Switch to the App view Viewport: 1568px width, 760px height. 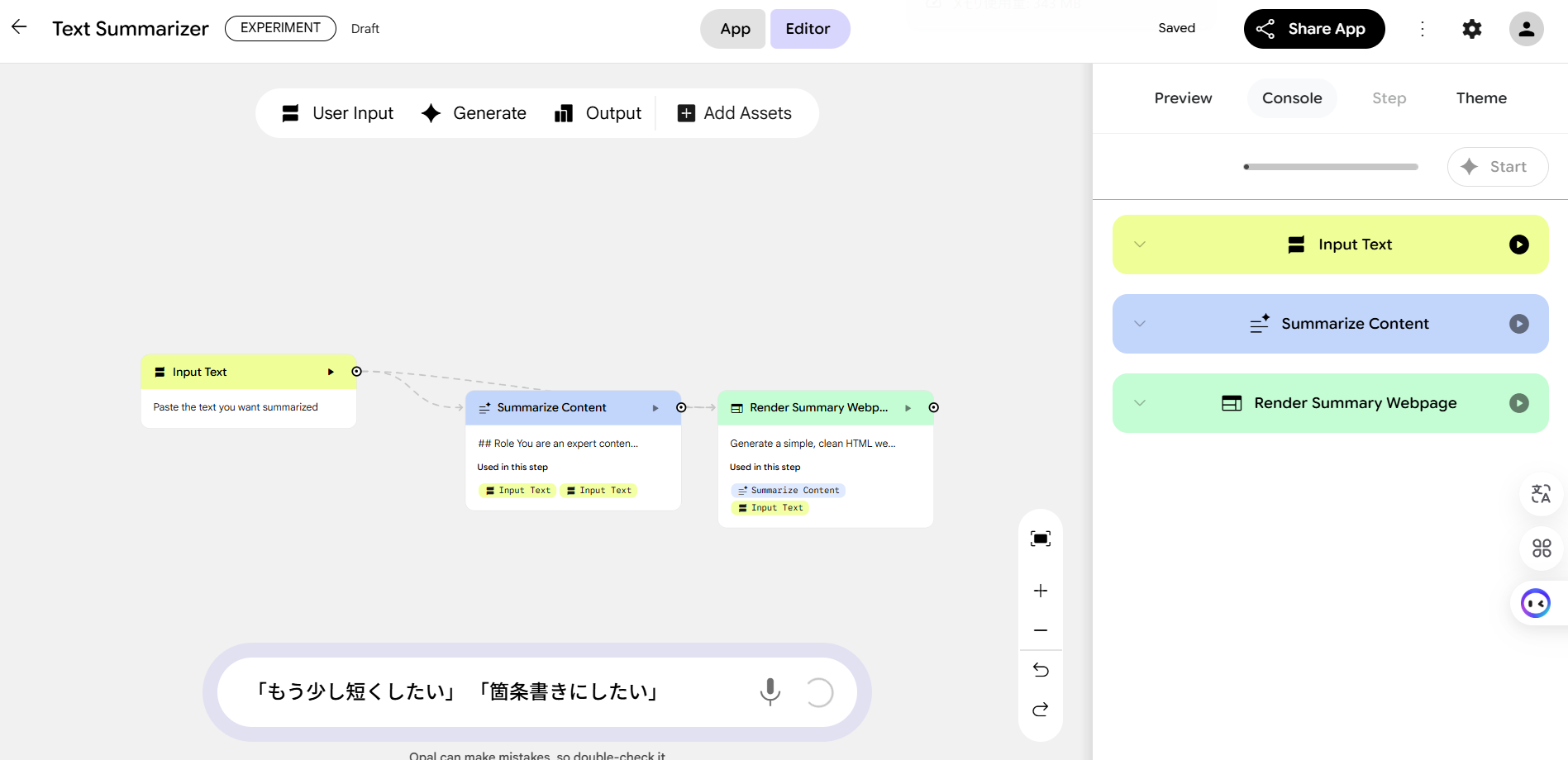coord(733,29)
